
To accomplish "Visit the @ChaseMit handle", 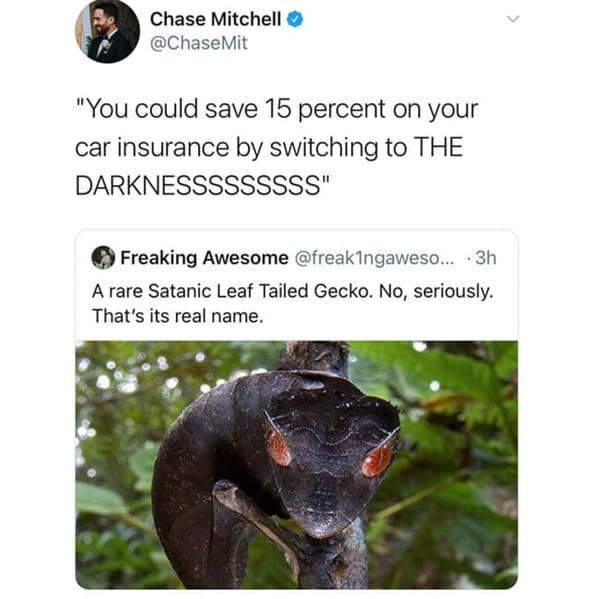I will (x=199, y=43).
